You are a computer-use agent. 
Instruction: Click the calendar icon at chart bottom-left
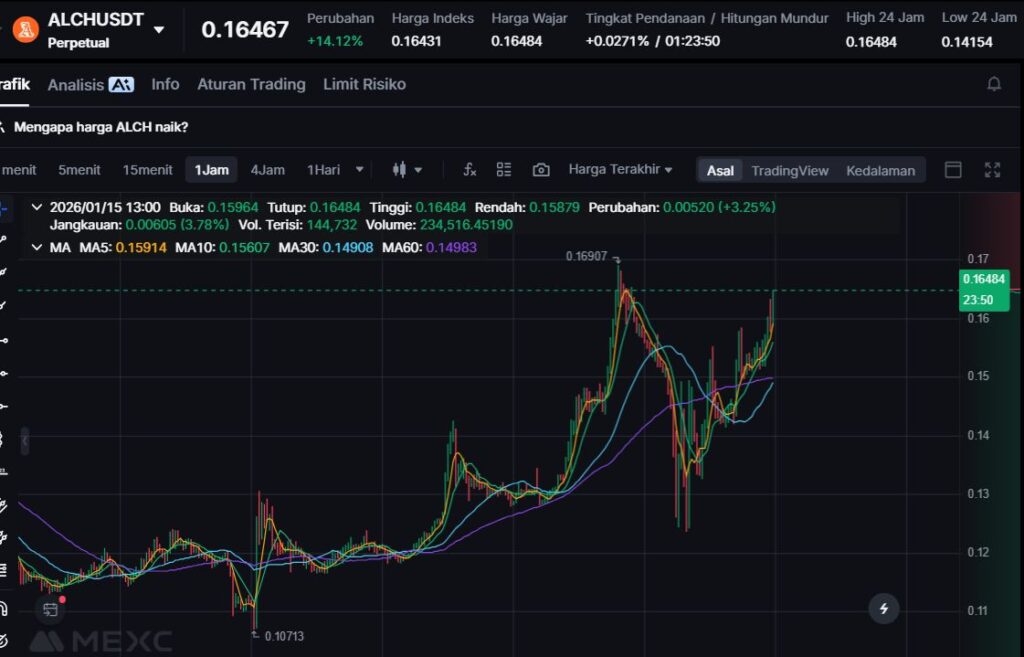[x=50, y=608]
